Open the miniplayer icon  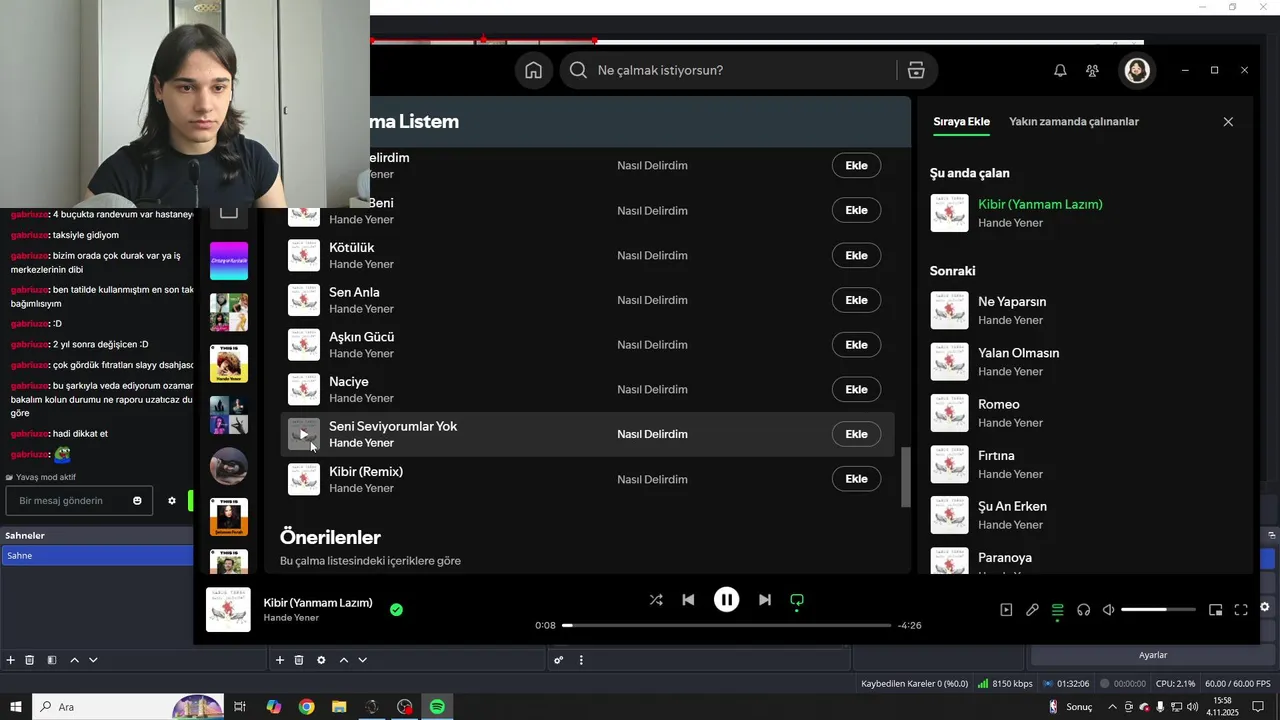[x=1216, y=610]
